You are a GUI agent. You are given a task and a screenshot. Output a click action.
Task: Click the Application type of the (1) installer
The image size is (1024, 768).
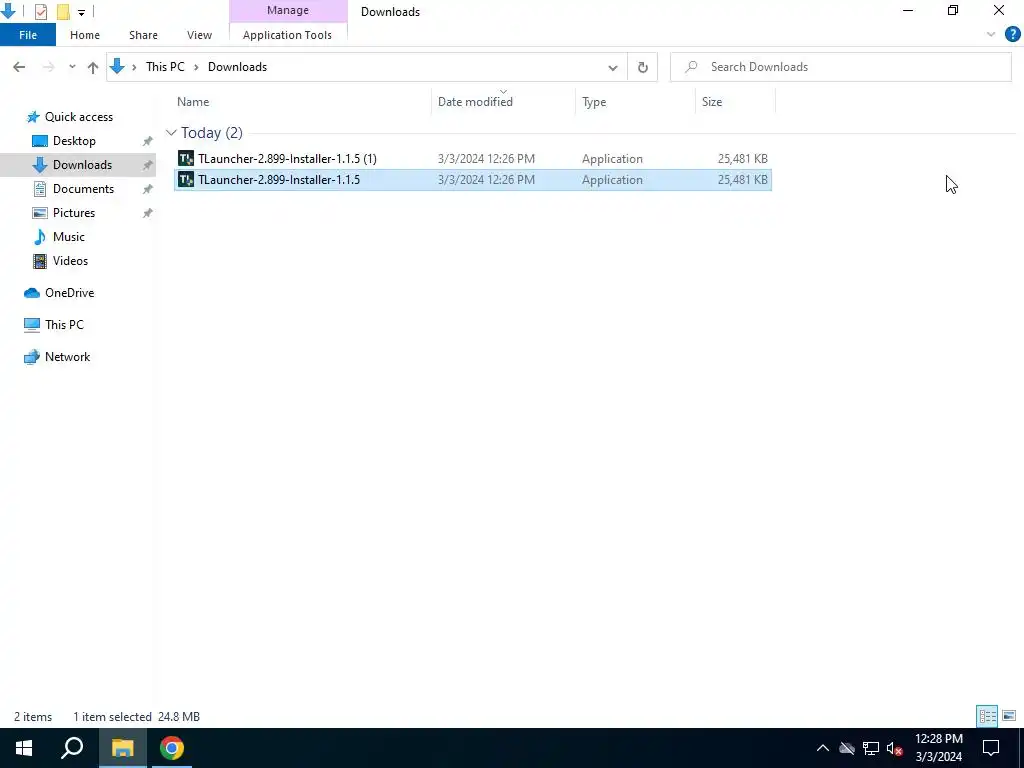click(x=612, y=159)
